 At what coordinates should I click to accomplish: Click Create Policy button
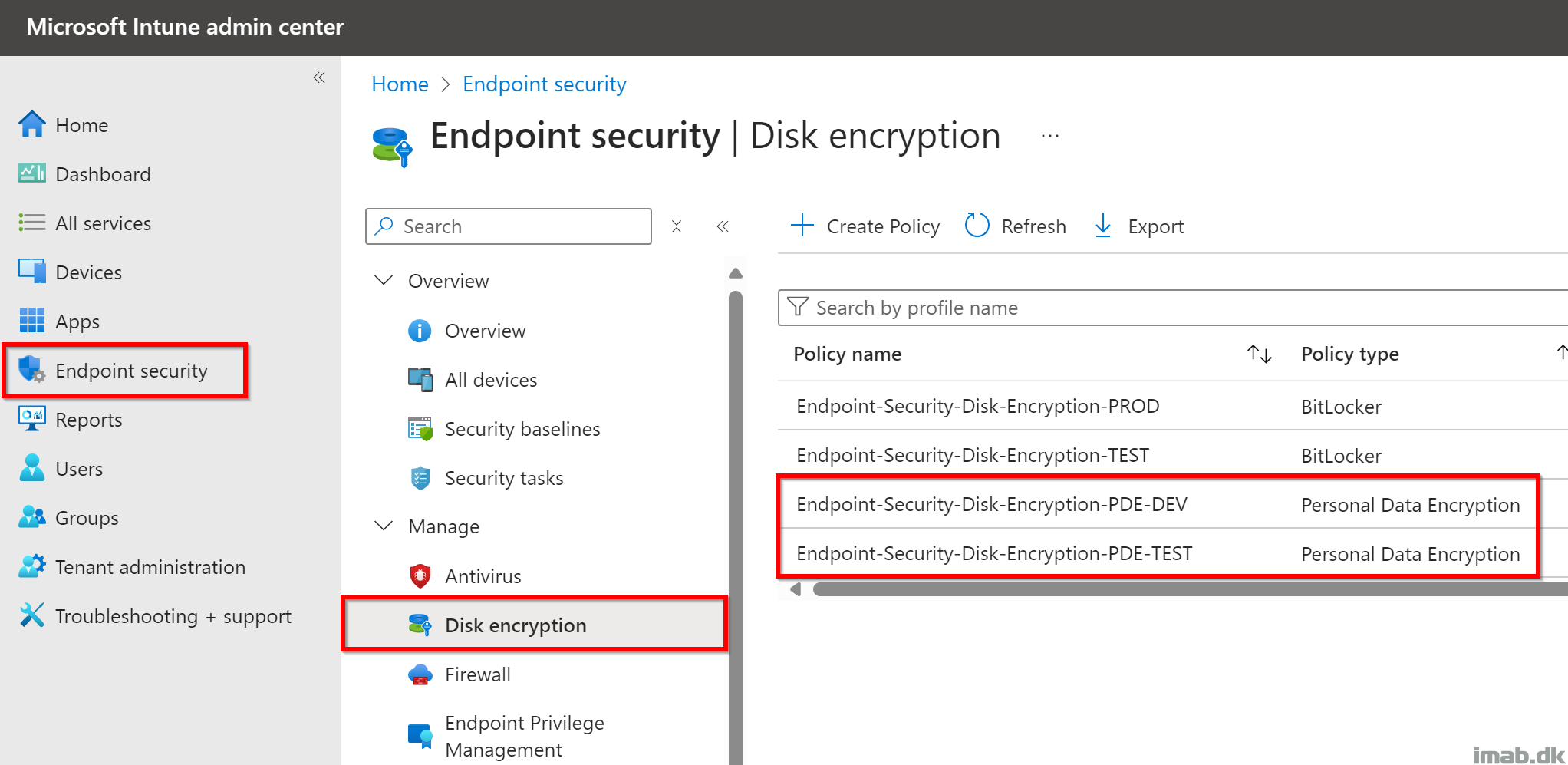(865, 226)
